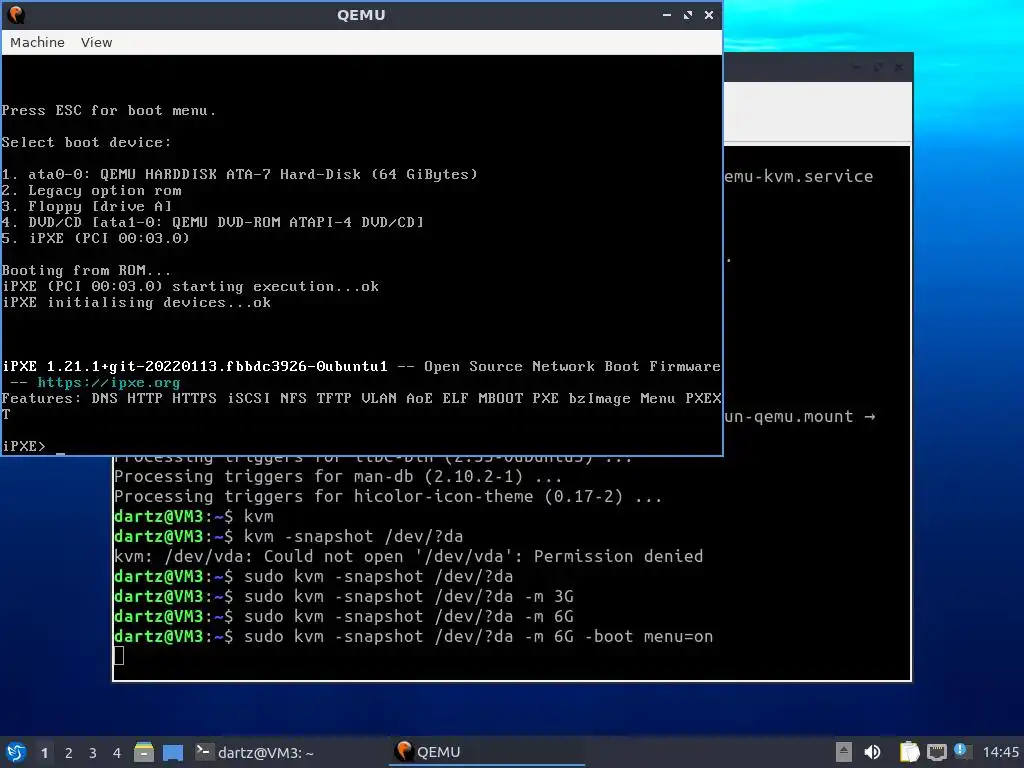Click 'un-qemu.mount' text in terminal window

pos(788,417)
